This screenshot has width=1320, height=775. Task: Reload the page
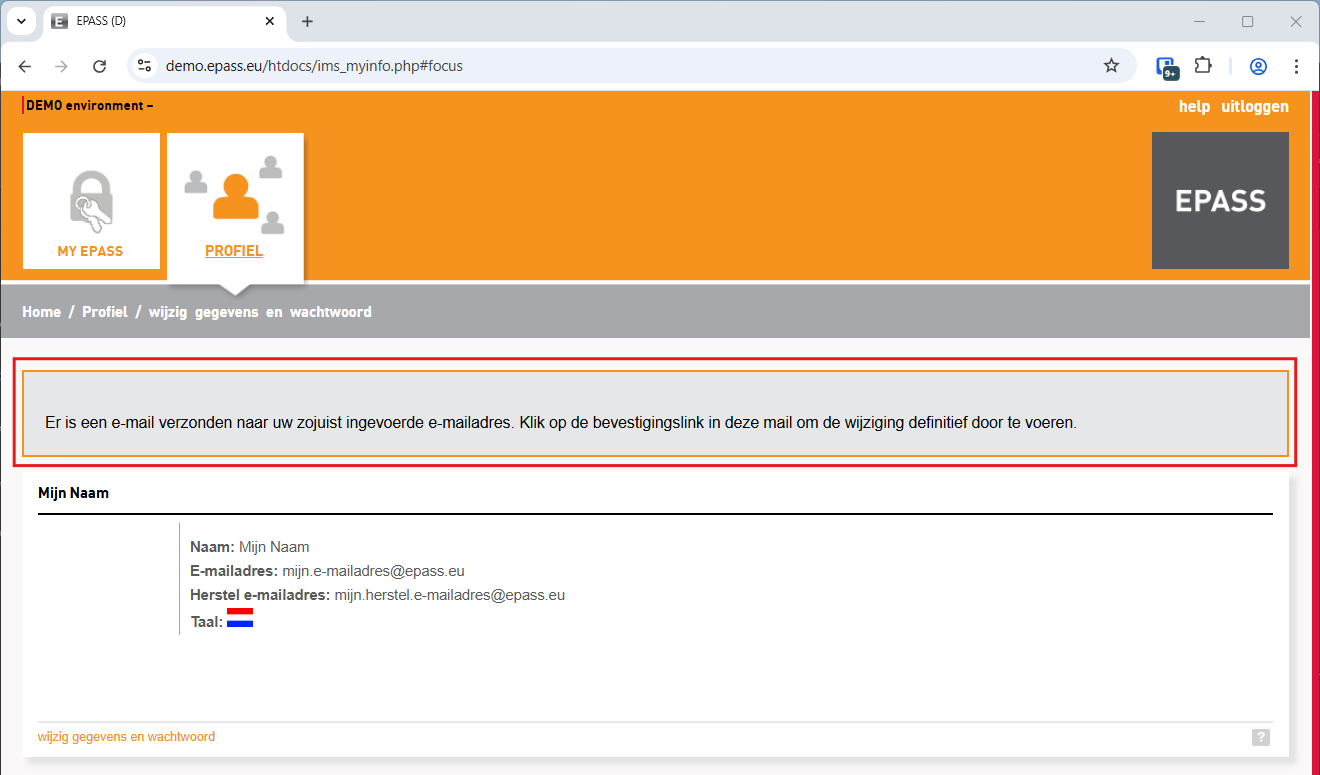coord(99,66)
